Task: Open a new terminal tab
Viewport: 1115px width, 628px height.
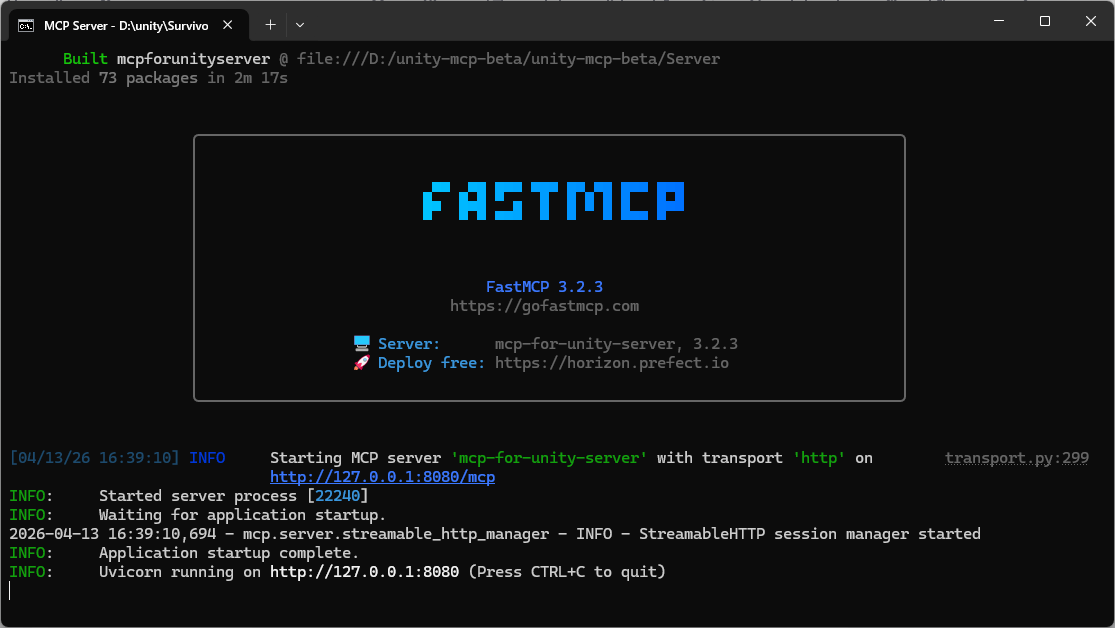Action: (x=270, y=25)
